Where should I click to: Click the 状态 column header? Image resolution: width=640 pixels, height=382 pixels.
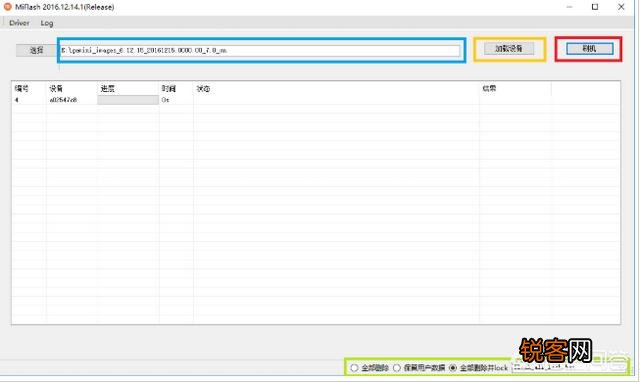[x=203, y=88]
